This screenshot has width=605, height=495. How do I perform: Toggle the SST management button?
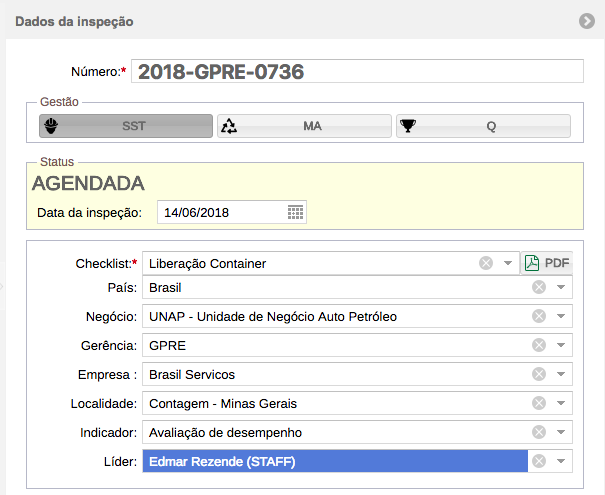pyautogui.click(x=126, y=126)
